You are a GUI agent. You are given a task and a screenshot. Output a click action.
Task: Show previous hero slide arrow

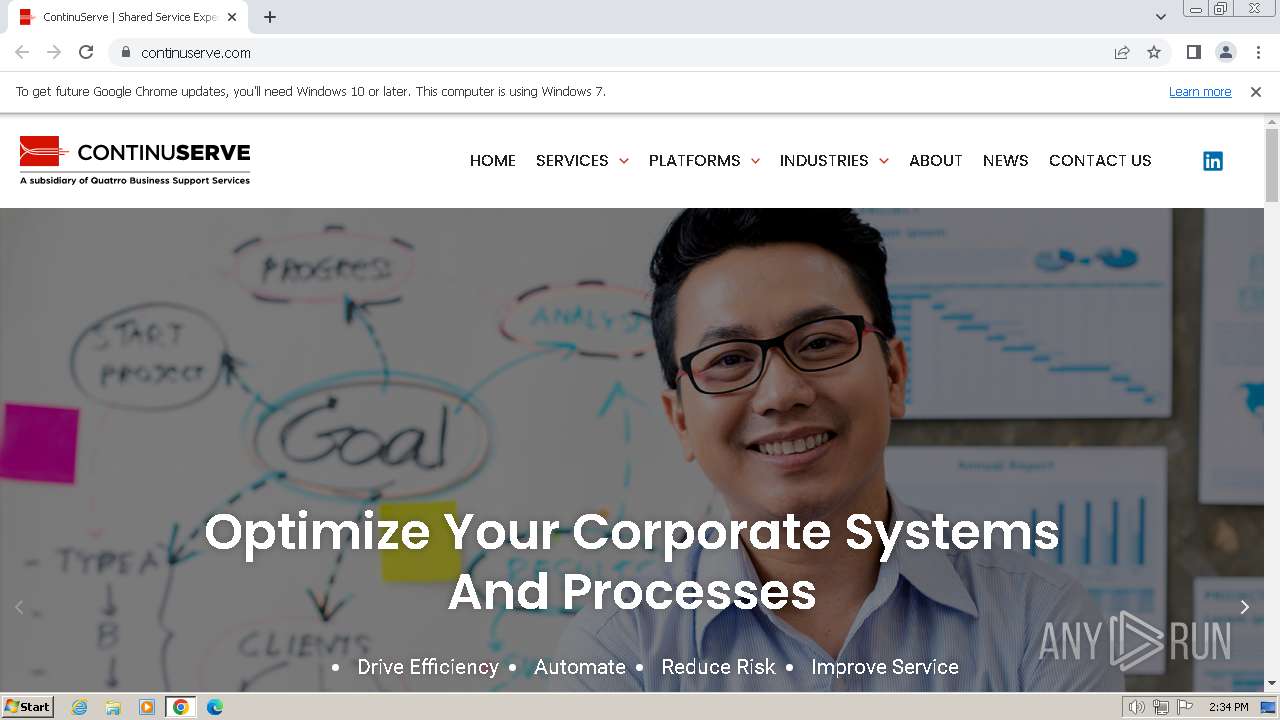pos(19,607)
